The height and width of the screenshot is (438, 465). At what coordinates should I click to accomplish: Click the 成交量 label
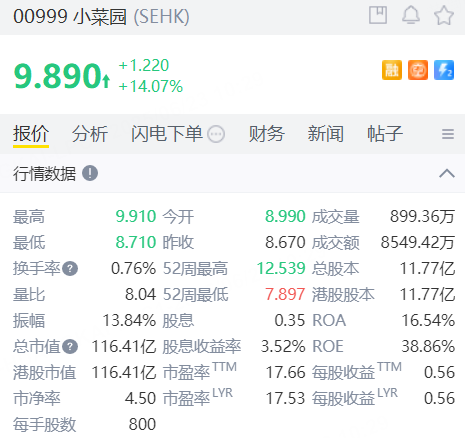point(336,217)
